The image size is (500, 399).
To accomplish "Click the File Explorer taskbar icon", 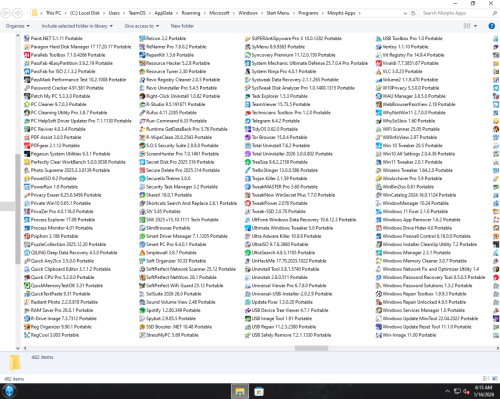I will click(240, 391).
